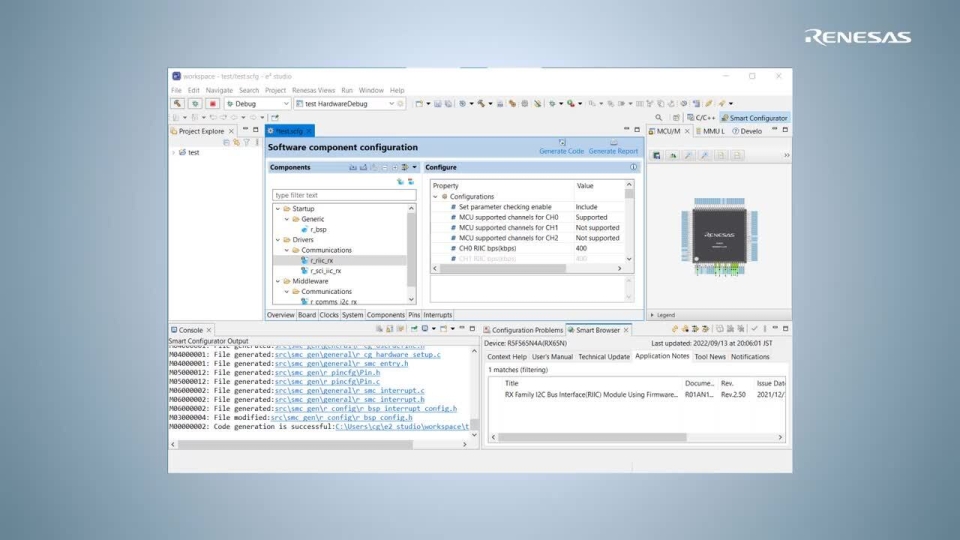Click the type filter text field
The image size is (960, 540).
(344, 195)
